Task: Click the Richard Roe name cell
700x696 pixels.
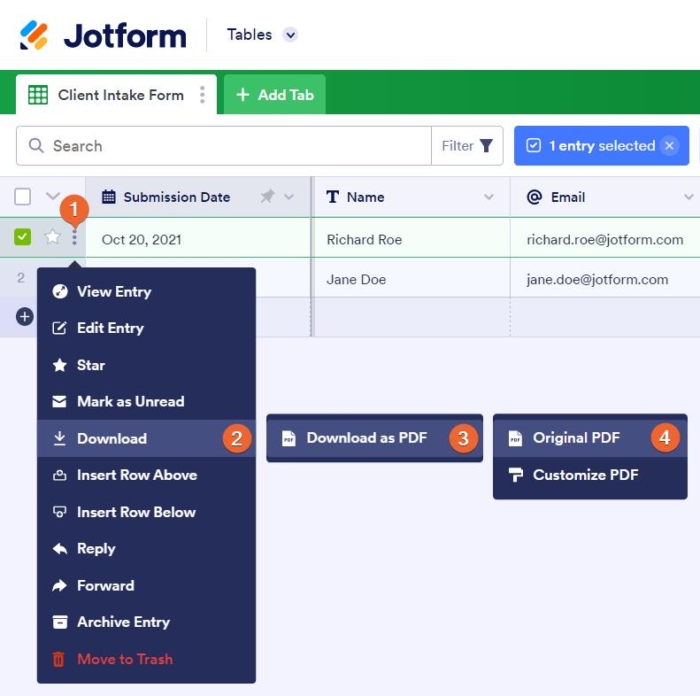Action: click(411, 239)
